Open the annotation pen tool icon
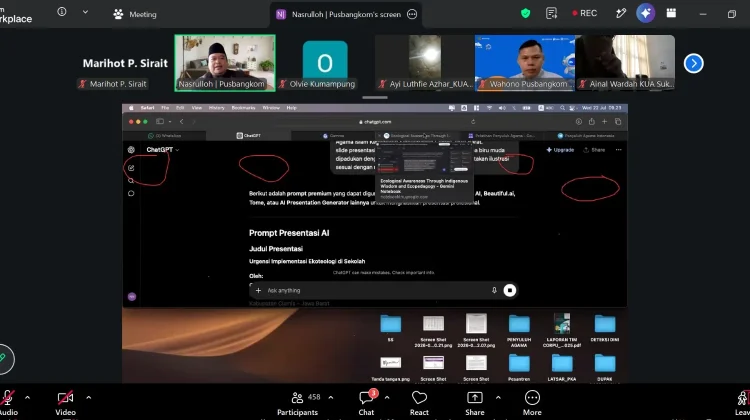This screenshot has height=420, width=750. [x=621, y=13]
